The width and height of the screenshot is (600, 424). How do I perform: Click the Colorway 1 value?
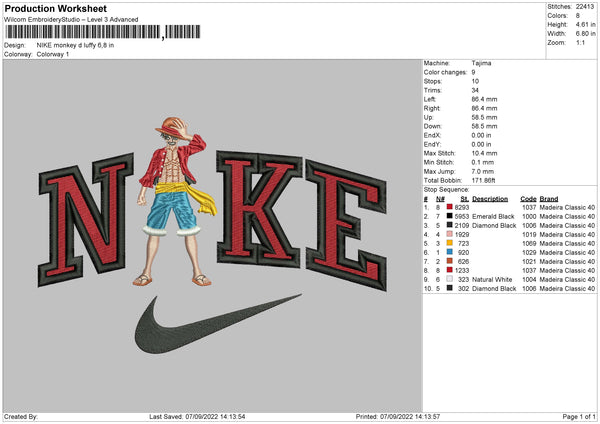pos(53,54)
